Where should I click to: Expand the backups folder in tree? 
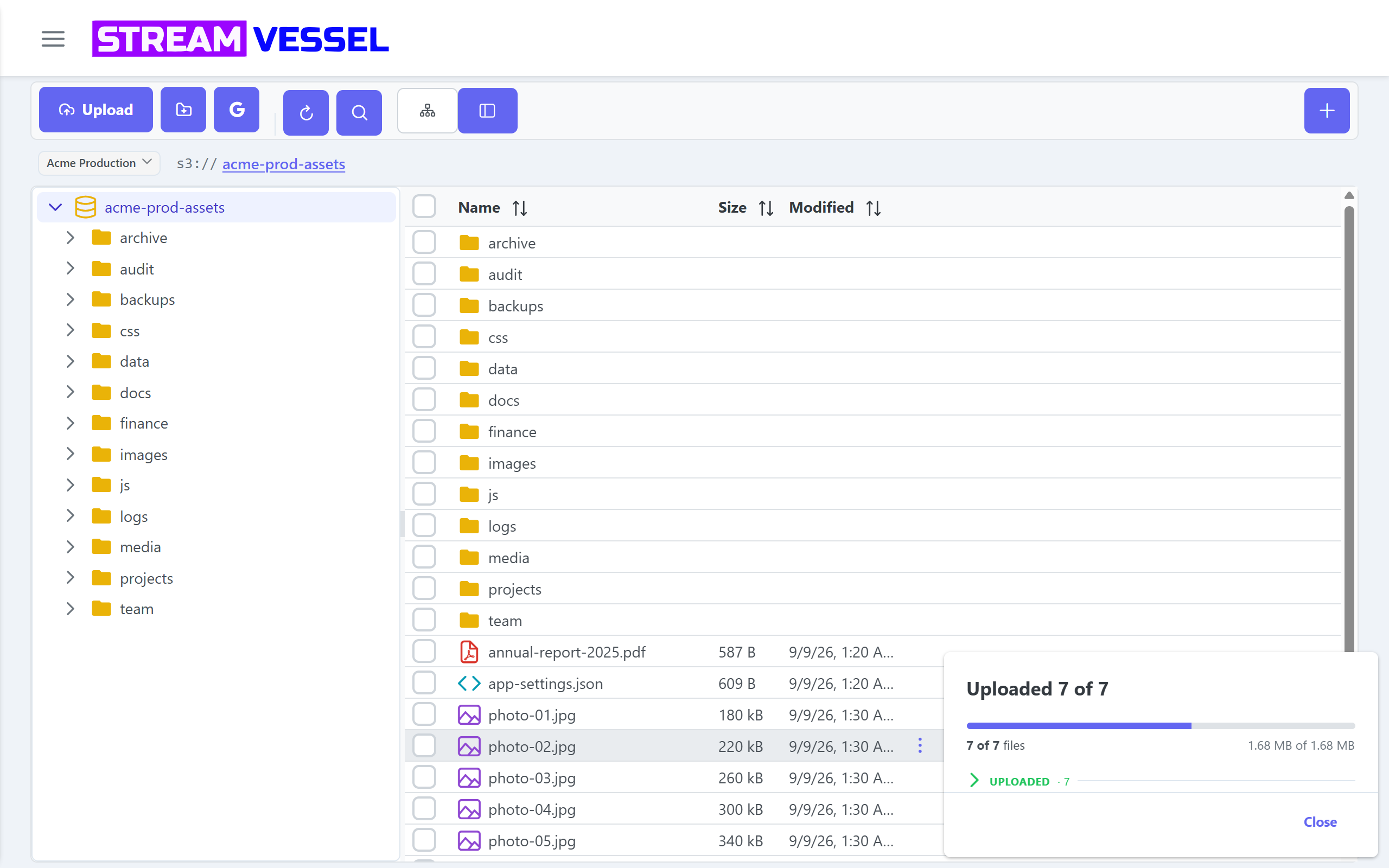coord(70,299)
